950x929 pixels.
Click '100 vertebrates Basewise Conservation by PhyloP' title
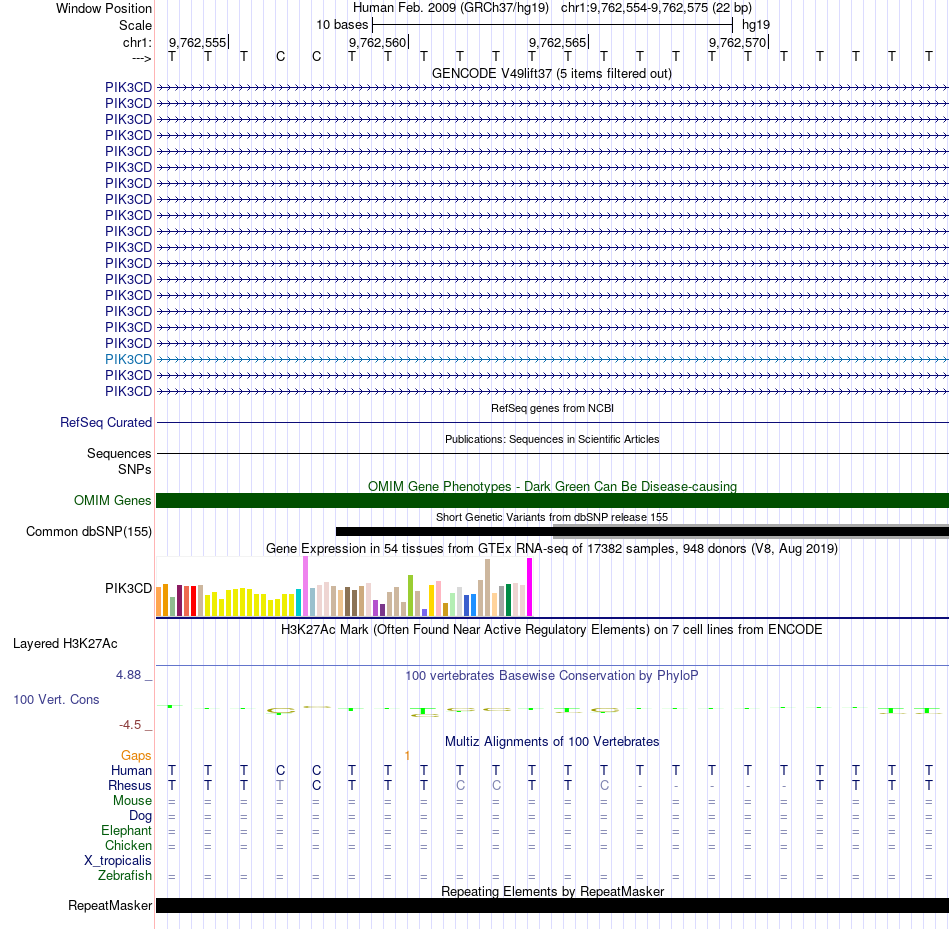pyautogui.click(x=552, y=675)
